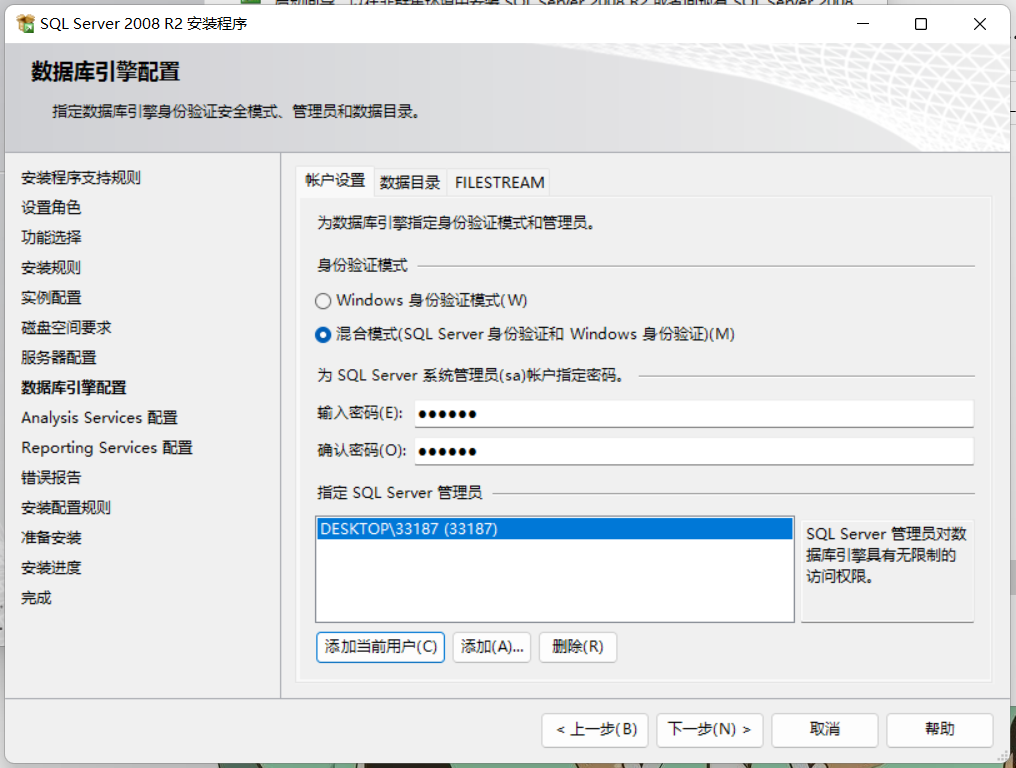Click 服务器配置 step in sidebar
Screen dimensions: 1016x768
tap(58, 358)
